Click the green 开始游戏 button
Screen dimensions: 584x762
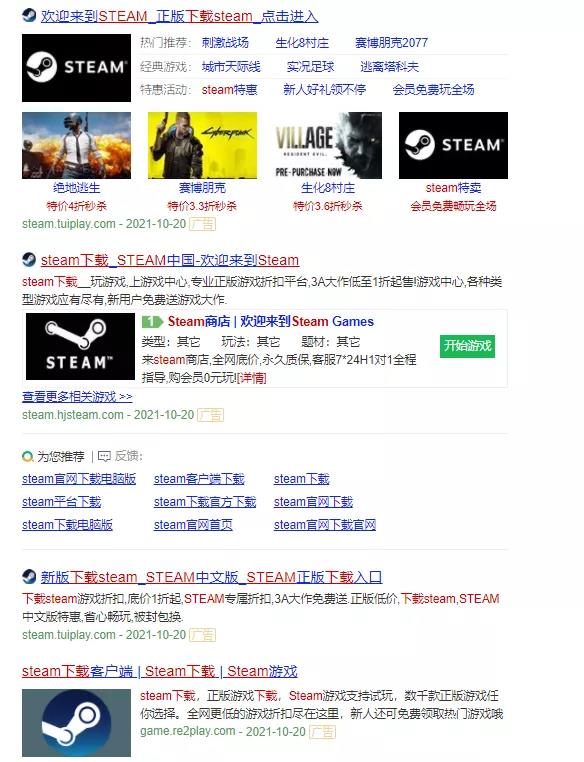467,346
